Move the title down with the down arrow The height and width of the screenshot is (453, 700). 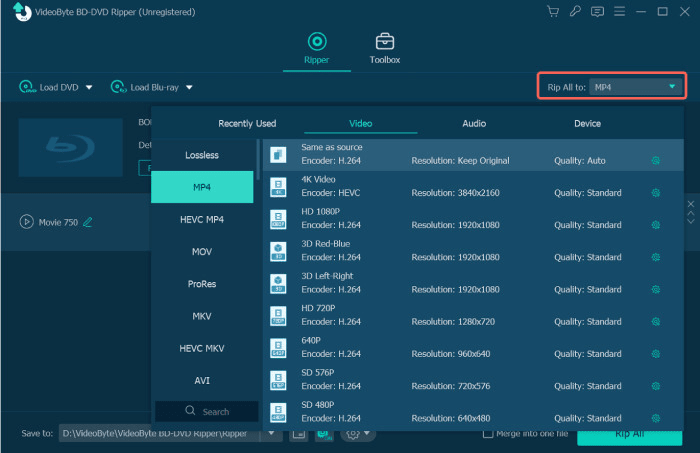click(x=691, y=221)
